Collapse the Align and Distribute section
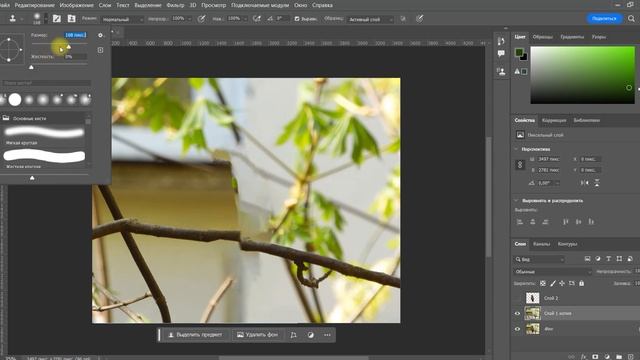The width and height of the screenshot is (640, 360). [516, 201]
